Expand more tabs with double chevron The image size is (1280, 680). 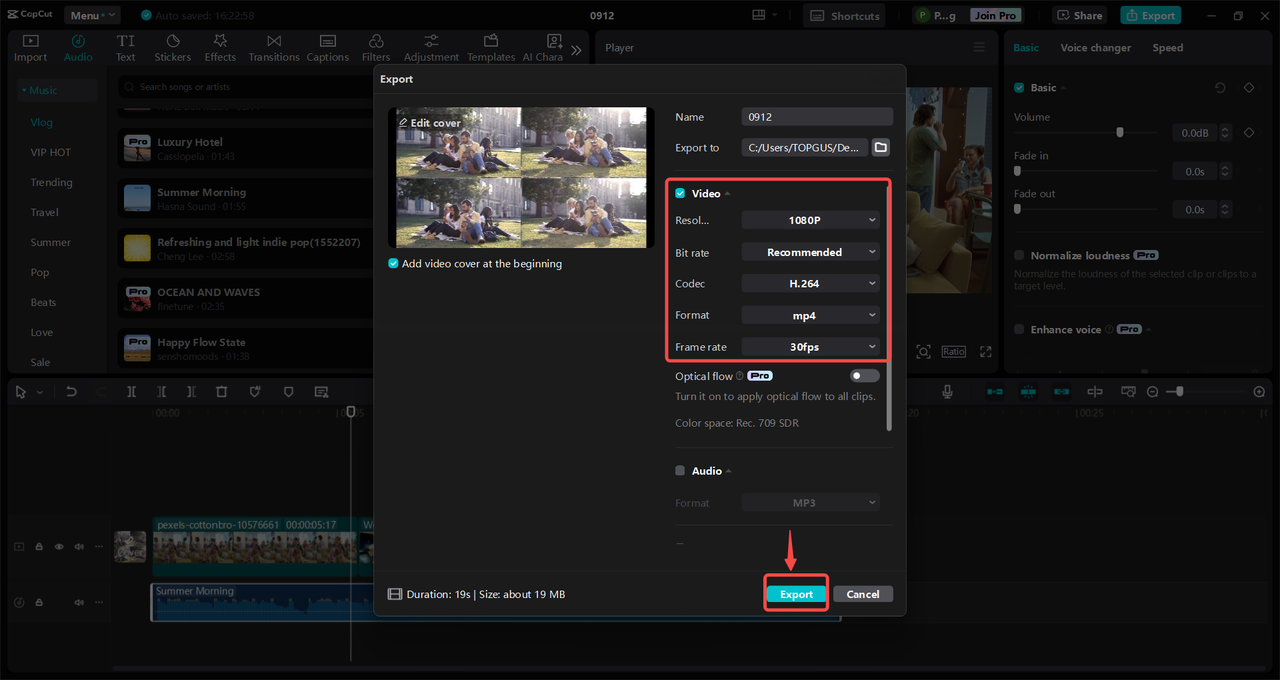[576, 49]
